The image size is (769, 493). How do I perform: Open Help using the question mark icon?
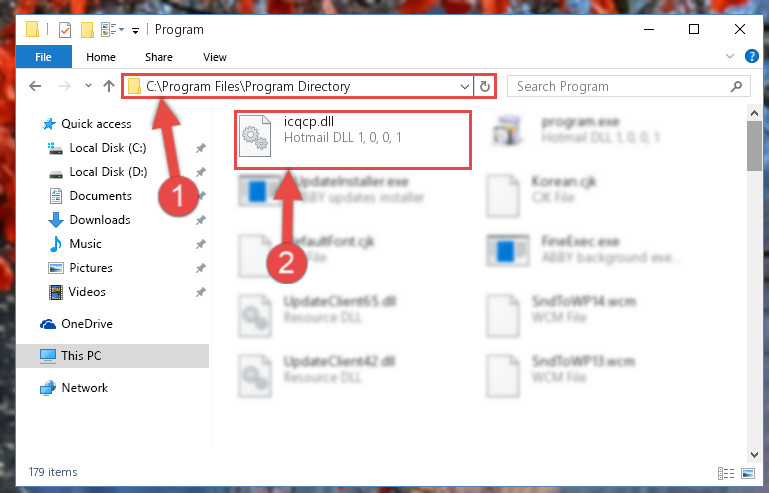(x=751, y=56)
